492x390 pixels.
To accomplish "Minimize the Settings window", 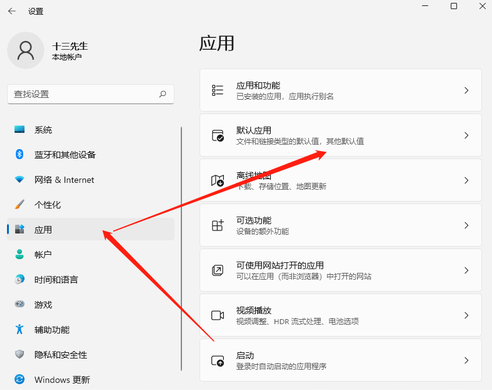I will pos(425,6).
